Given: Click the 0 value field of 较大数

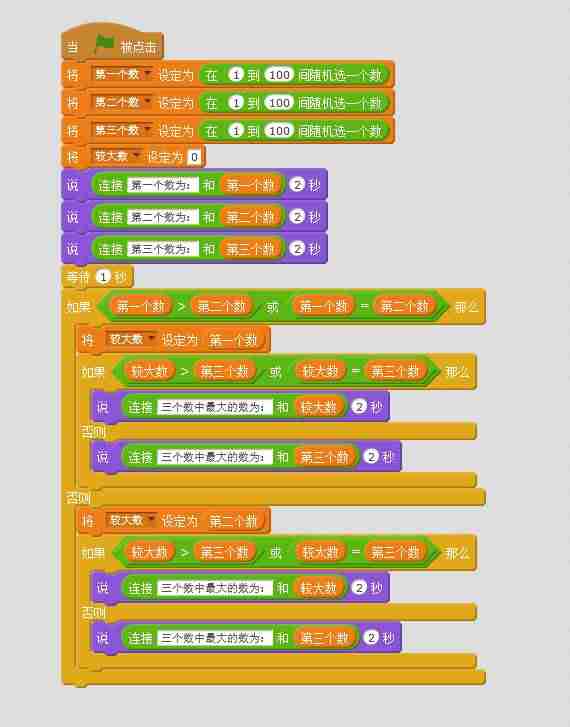Looking at the screenshot, I should tap(194, 157).
